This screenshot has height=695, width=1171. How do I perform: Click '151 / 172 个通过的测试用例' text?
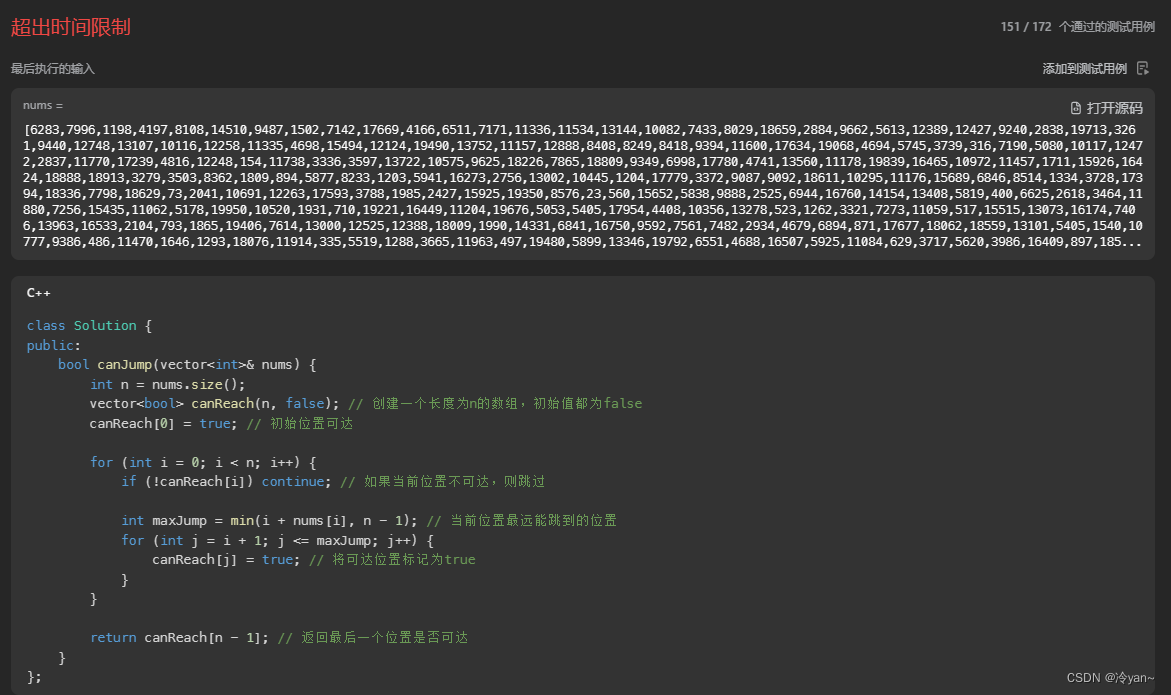[1078, 27]
